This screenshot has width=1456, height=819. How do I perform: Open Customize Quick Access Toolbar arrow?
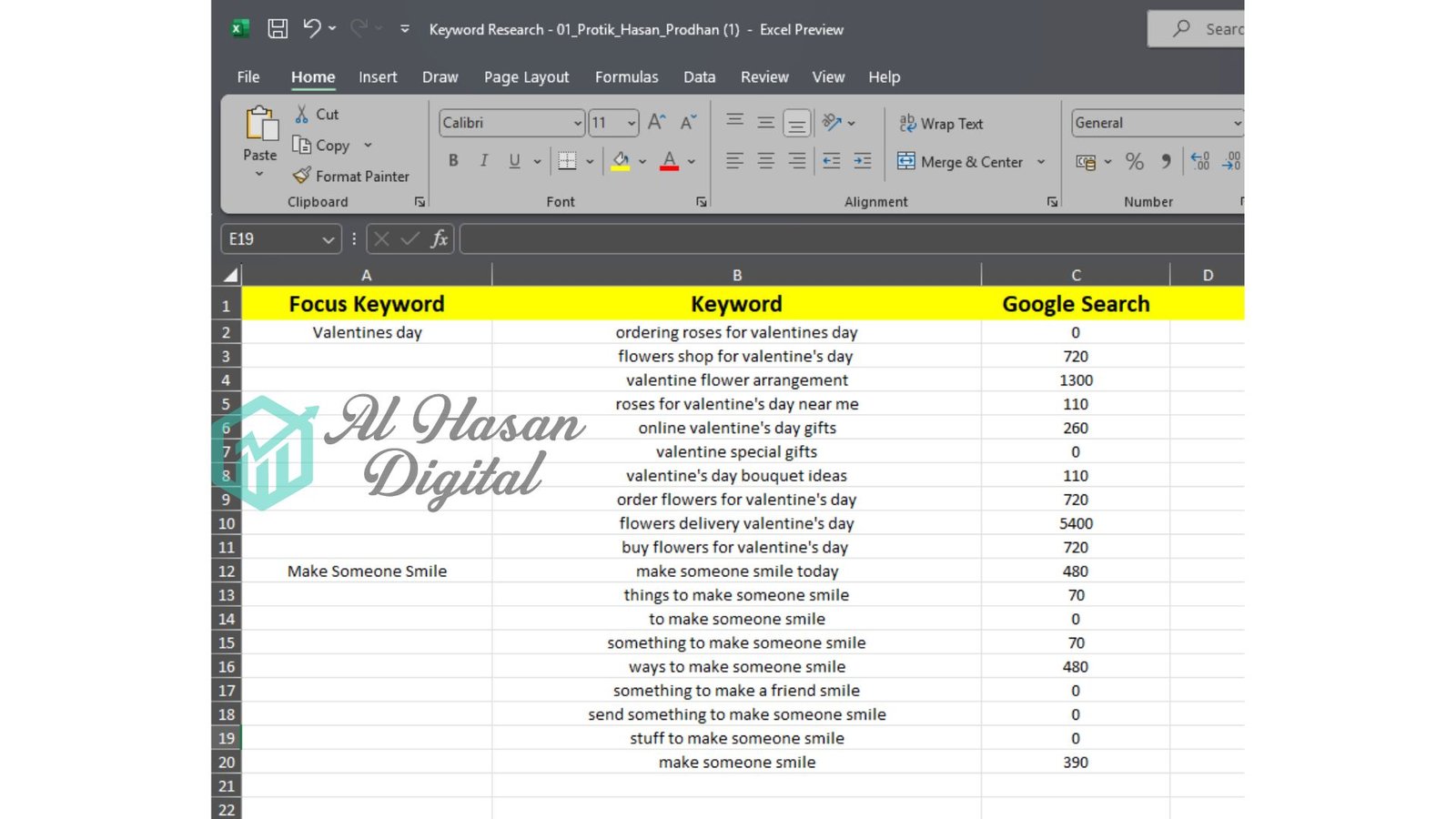(x=405, y=29)
